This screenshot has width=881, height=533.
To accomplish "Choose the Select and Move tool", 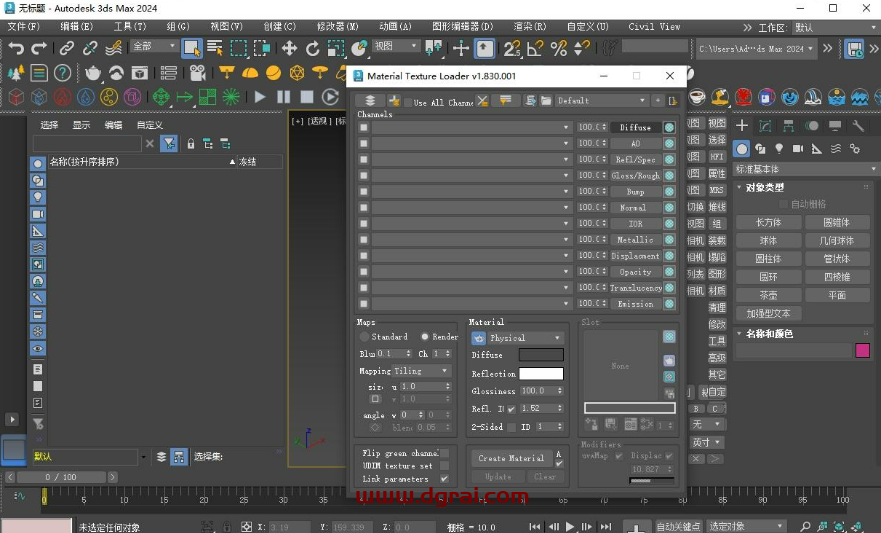I will tap(289, 49).
